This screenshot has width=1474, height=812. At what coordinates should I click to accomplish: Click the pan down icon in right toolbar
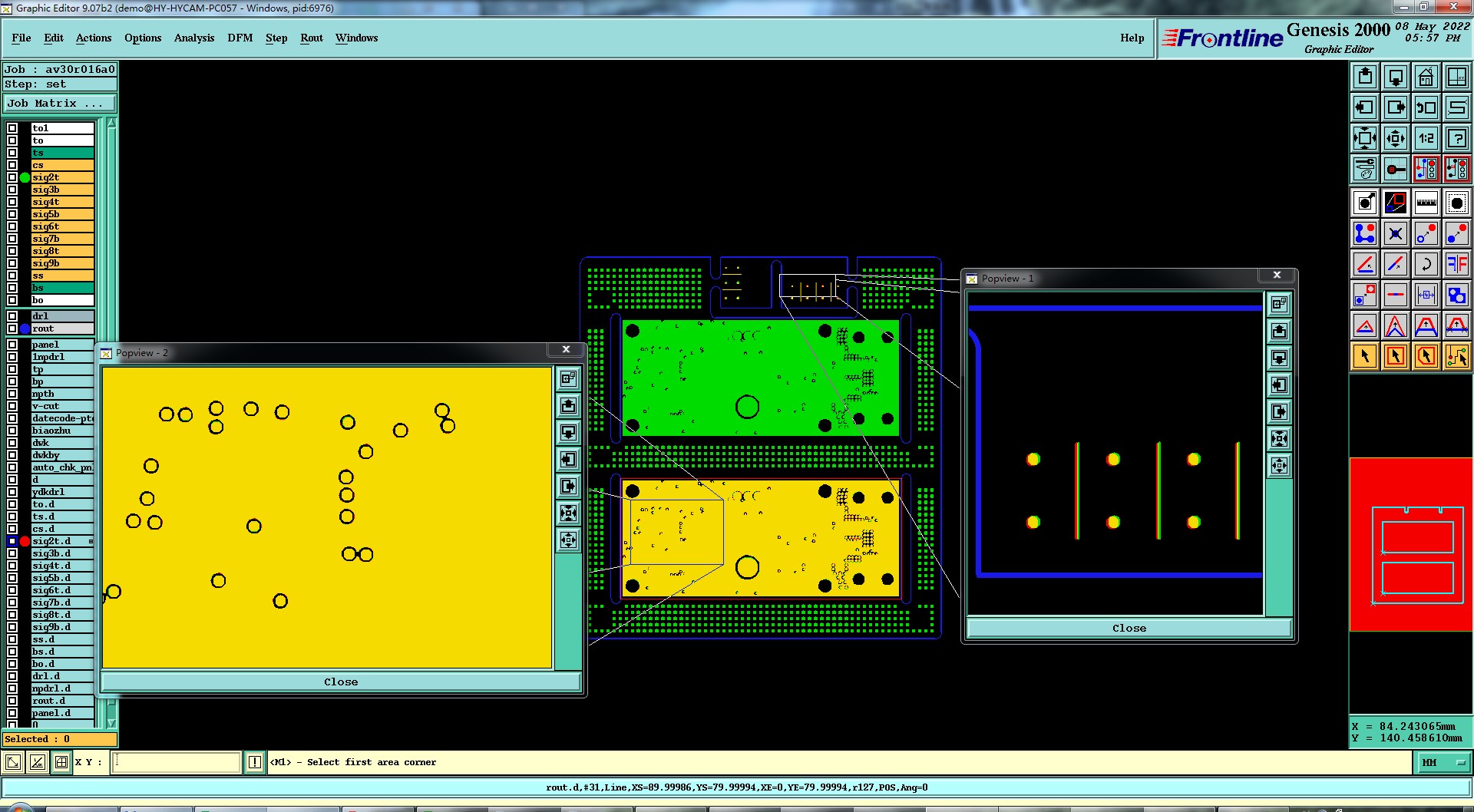point(1396,77)
